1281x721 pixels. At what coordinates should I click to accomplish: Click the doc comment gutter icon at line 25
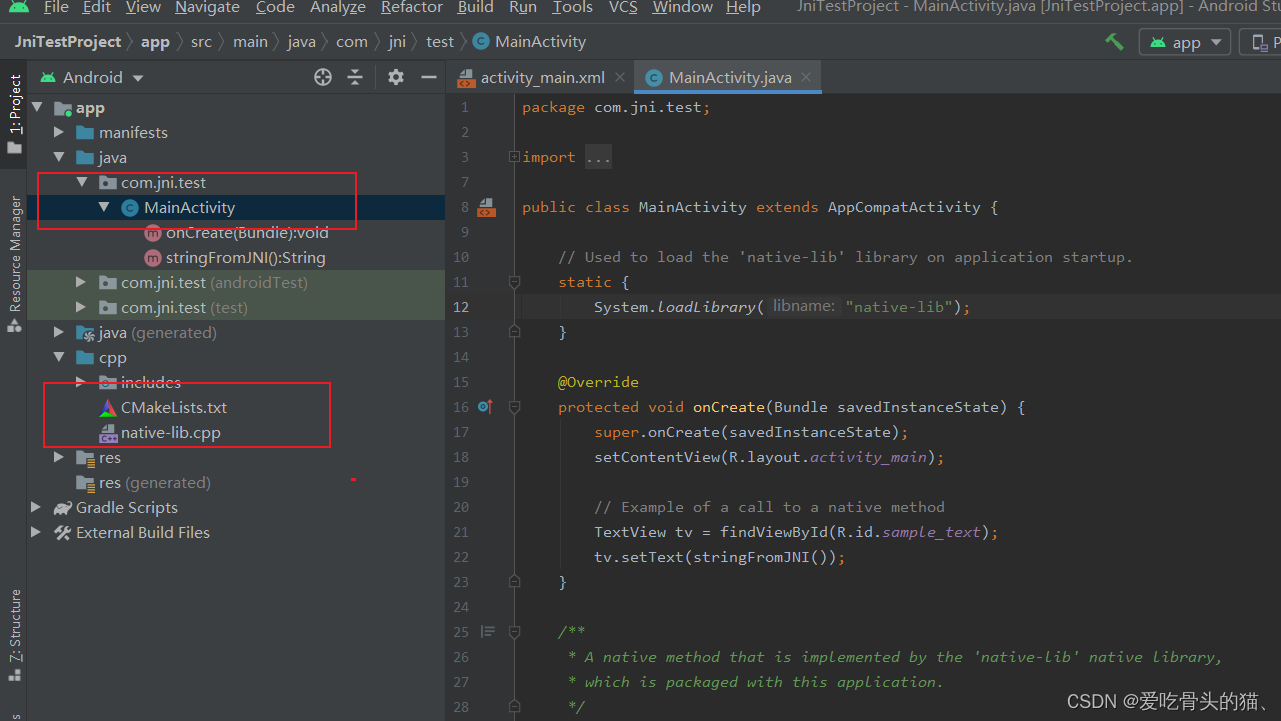pos(487,631)
